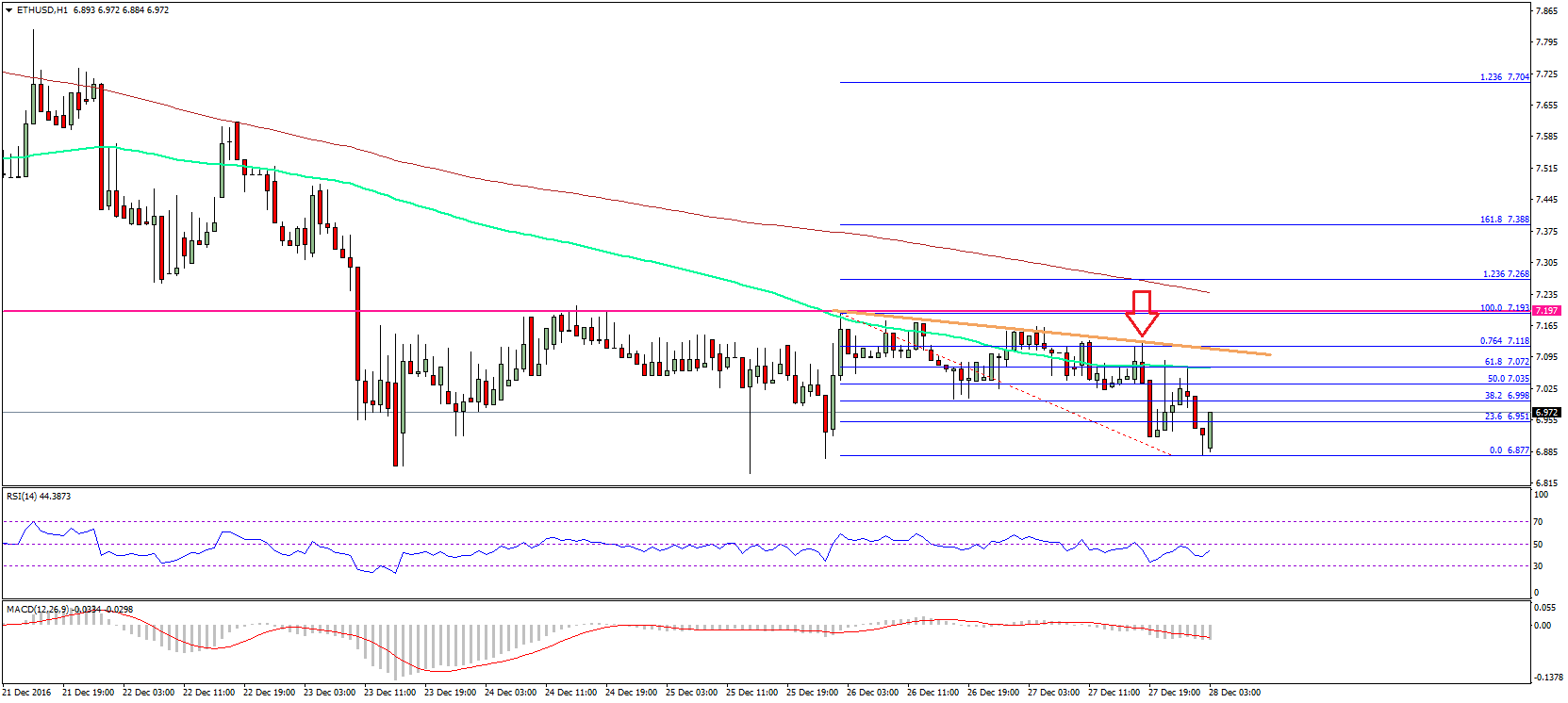
Task: Click the 7.725 price axis label
Action: tap(1546, 74)
